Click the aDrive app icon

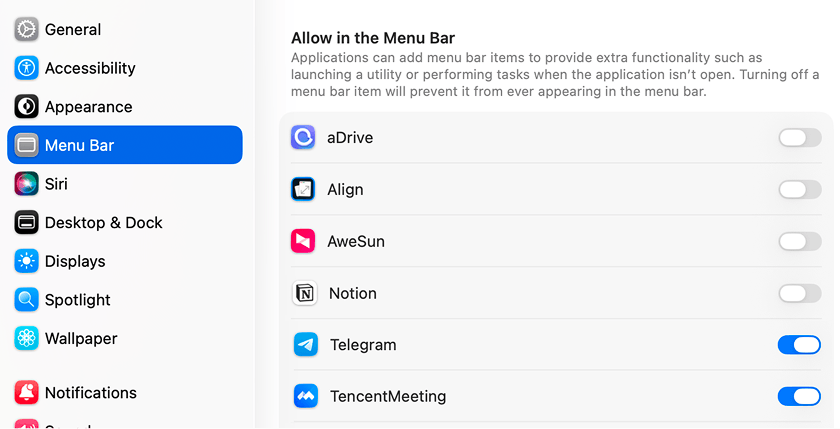(303, 137)
